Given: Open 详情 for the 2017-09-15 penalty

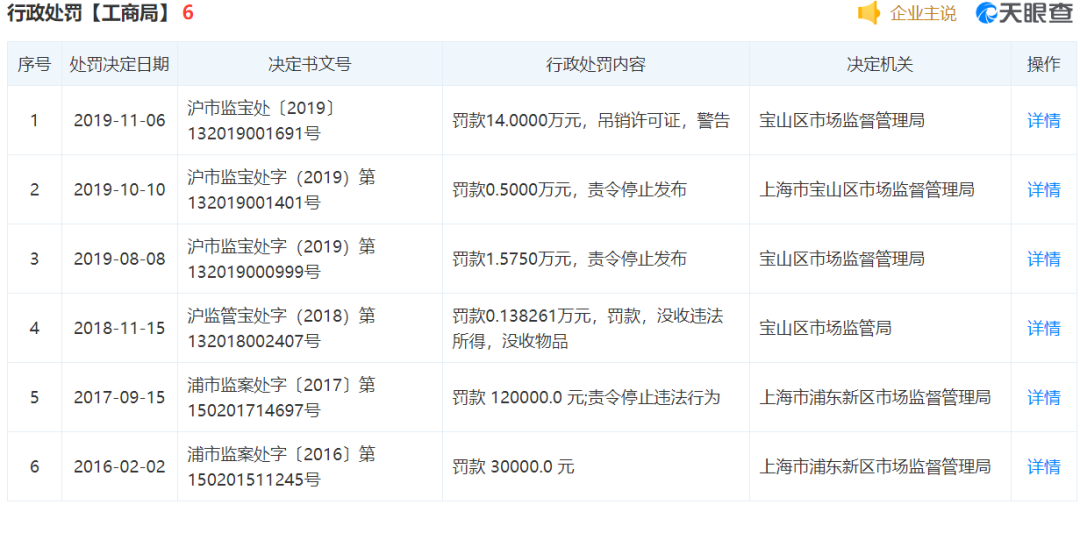Looking at the screenshot, I should pyautogui.click(x=1043, y=397).
